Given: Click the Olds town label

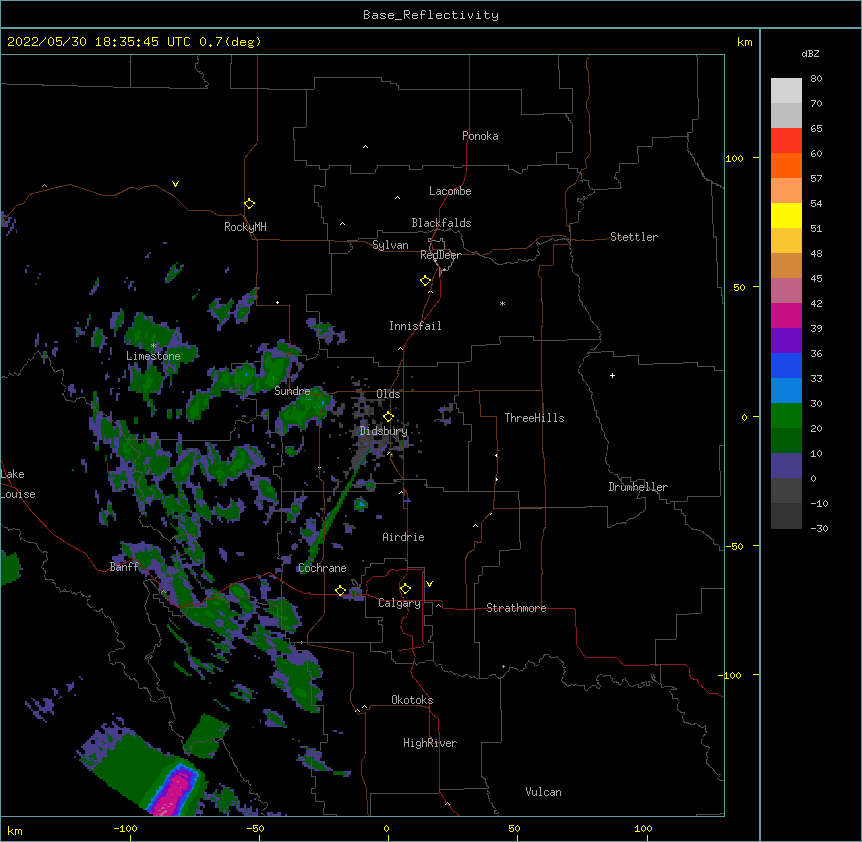Looking at the screenshot, I should pos(388,394).
